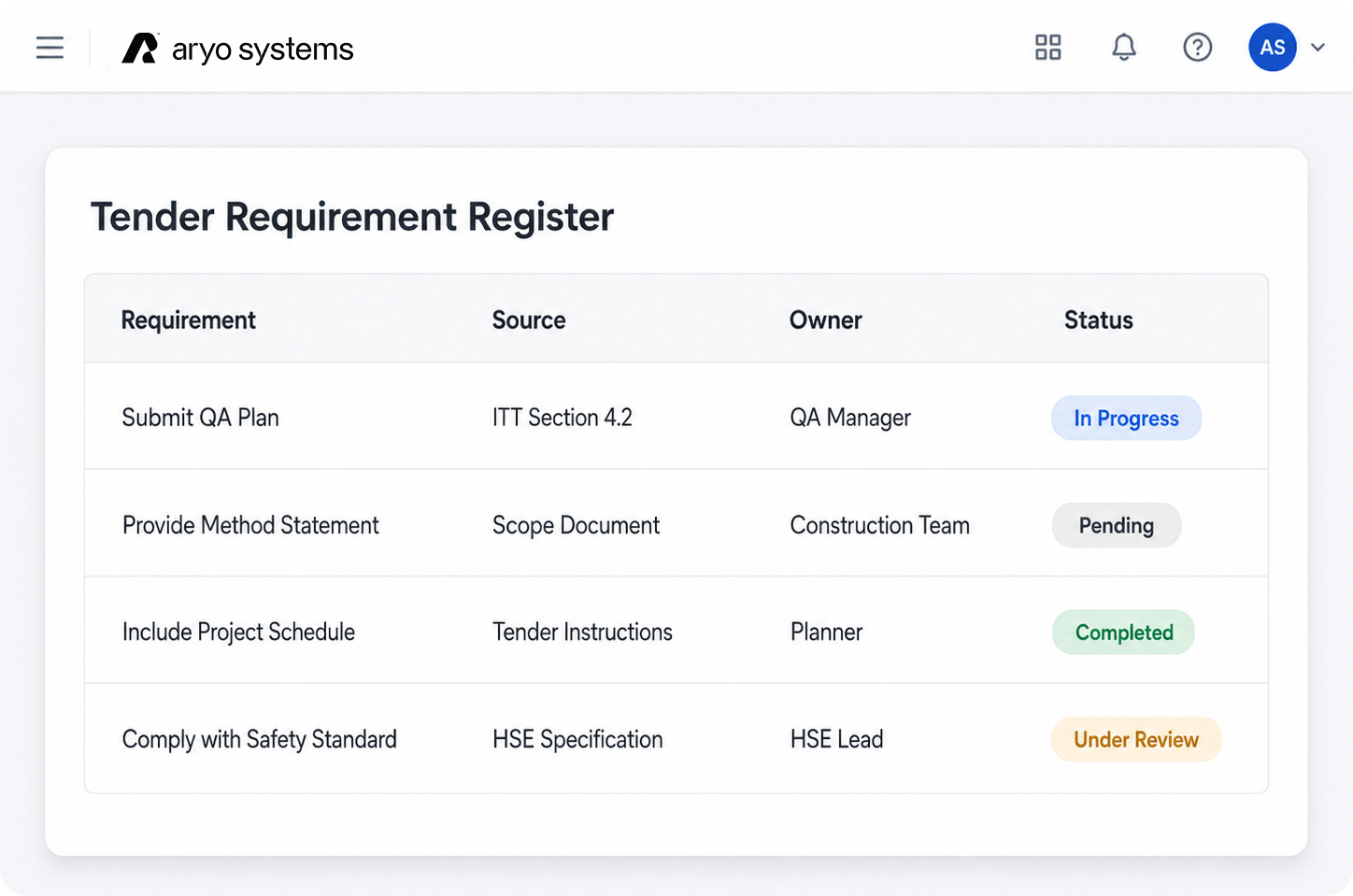Click the HSE Specification source cell
Screen dimensions: 1353x896
(577, 740)
